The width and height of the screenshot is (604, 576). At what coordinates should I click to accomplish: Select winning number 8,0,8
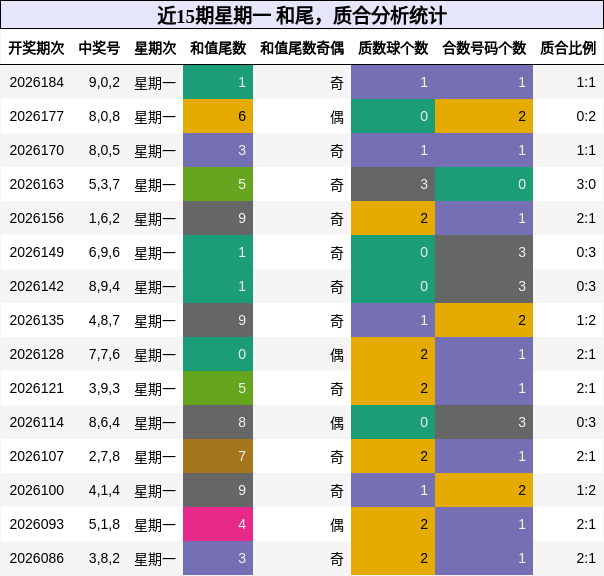pyautogui.click(x=104, y=116)
